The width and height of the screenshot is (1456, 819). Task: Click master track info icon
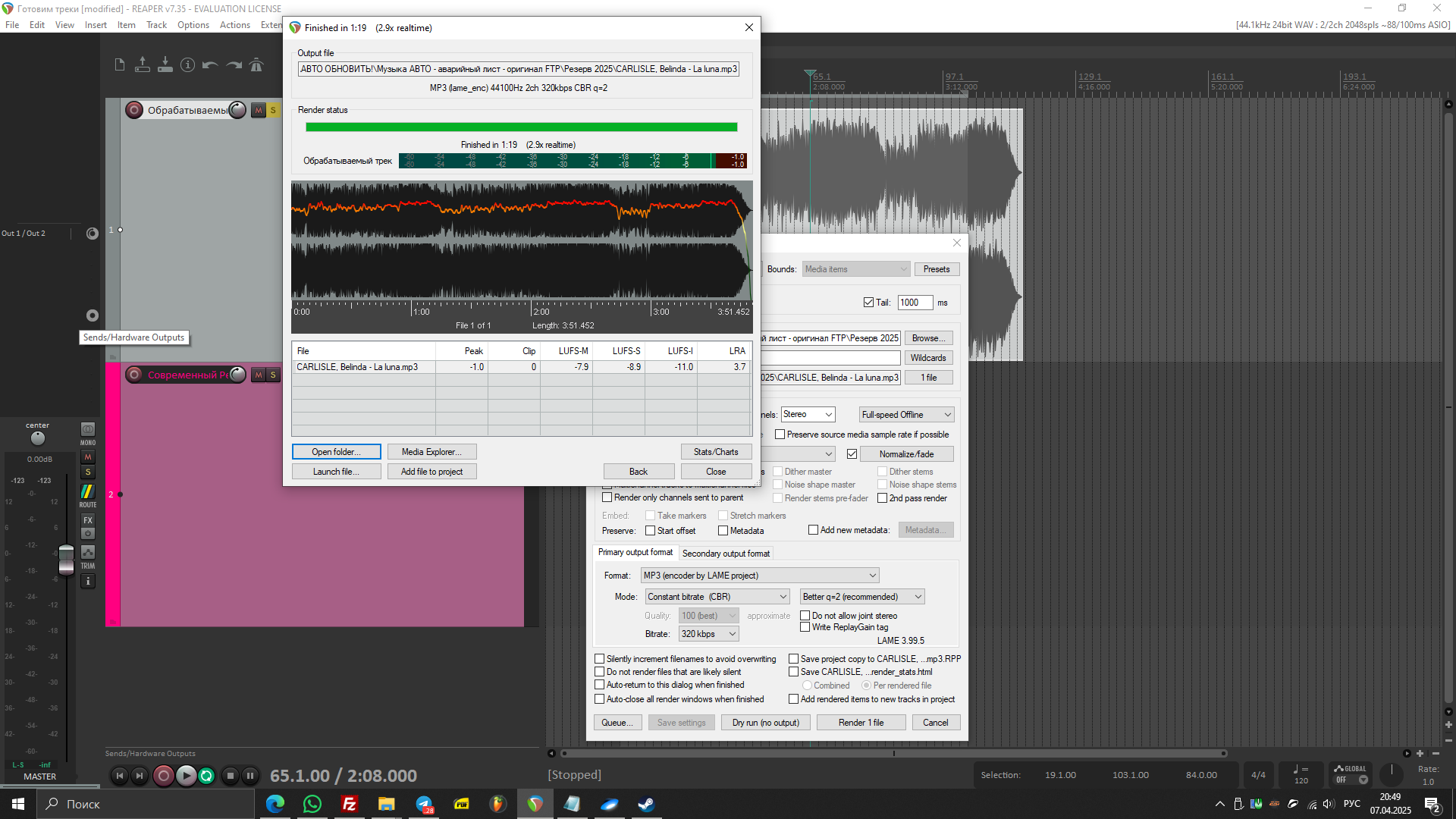coord(88,582)
